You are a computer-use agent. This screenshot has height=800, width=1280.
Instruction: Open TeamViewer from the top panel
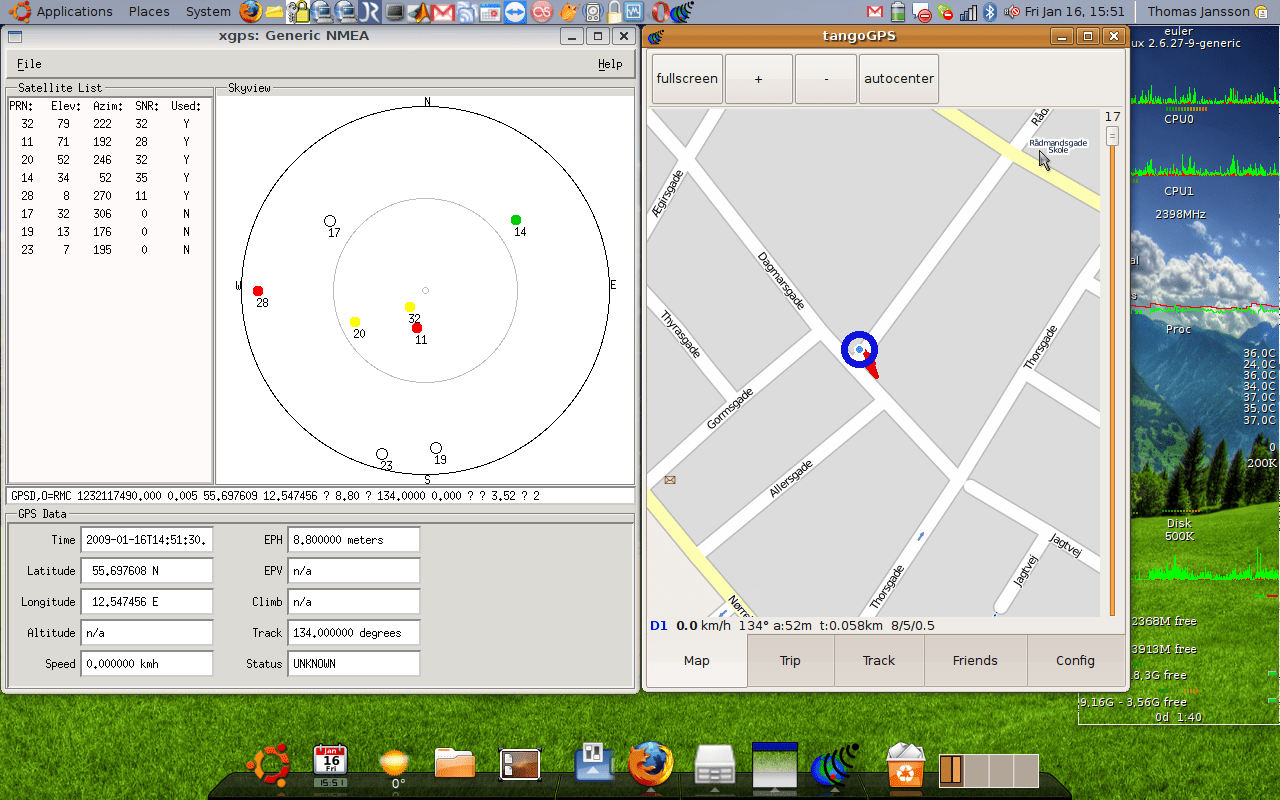click(x=514, y=11)
